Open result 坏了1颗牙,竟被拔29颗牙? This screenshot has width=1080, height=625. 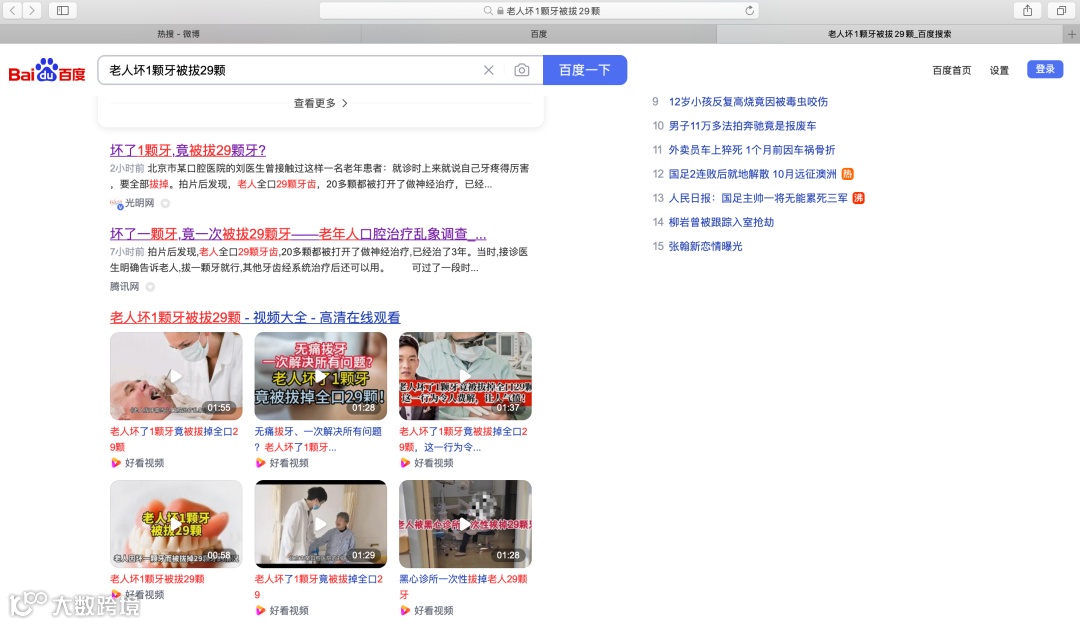(x=187, y=150)
